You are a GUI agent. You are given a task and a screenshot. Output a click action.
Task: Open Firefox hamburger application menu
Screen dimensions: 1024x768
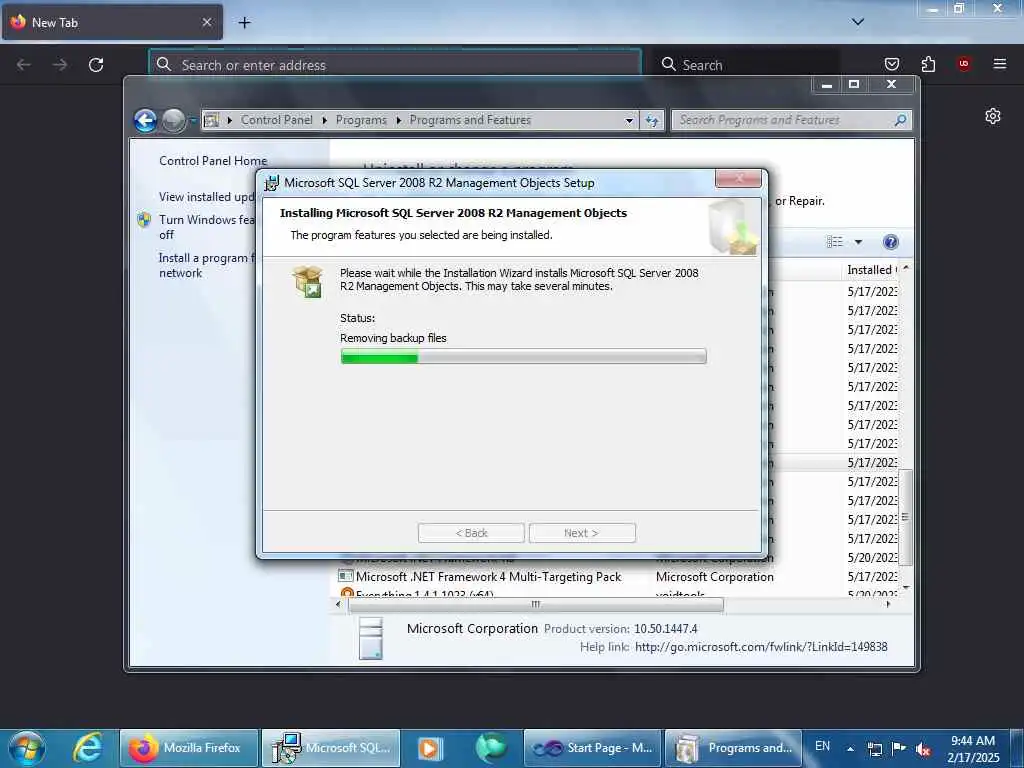(x=999, y=64)
